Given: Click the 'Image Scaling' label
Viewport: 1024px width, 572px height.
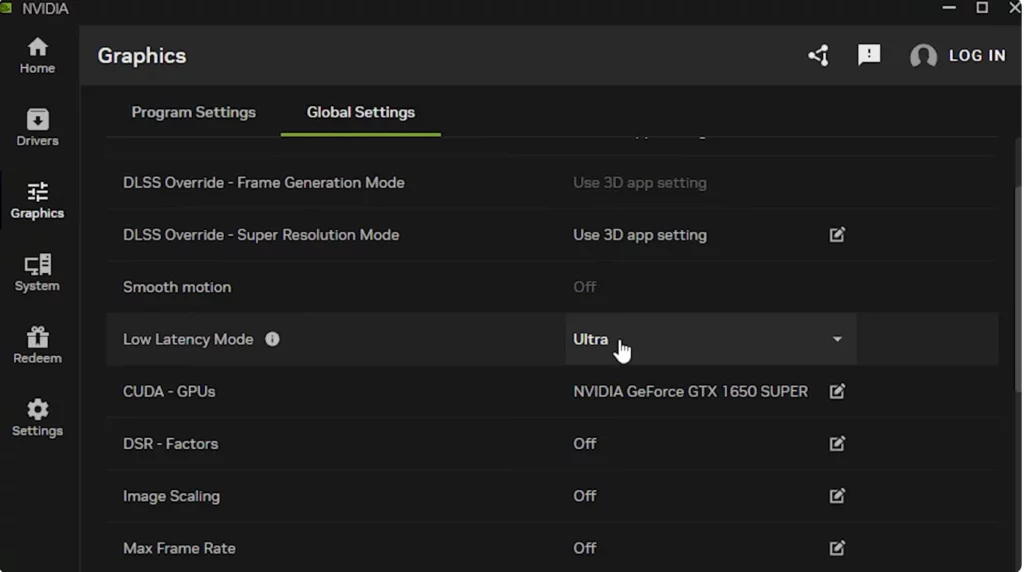Looking at the screenshot, I should (172, 496).
